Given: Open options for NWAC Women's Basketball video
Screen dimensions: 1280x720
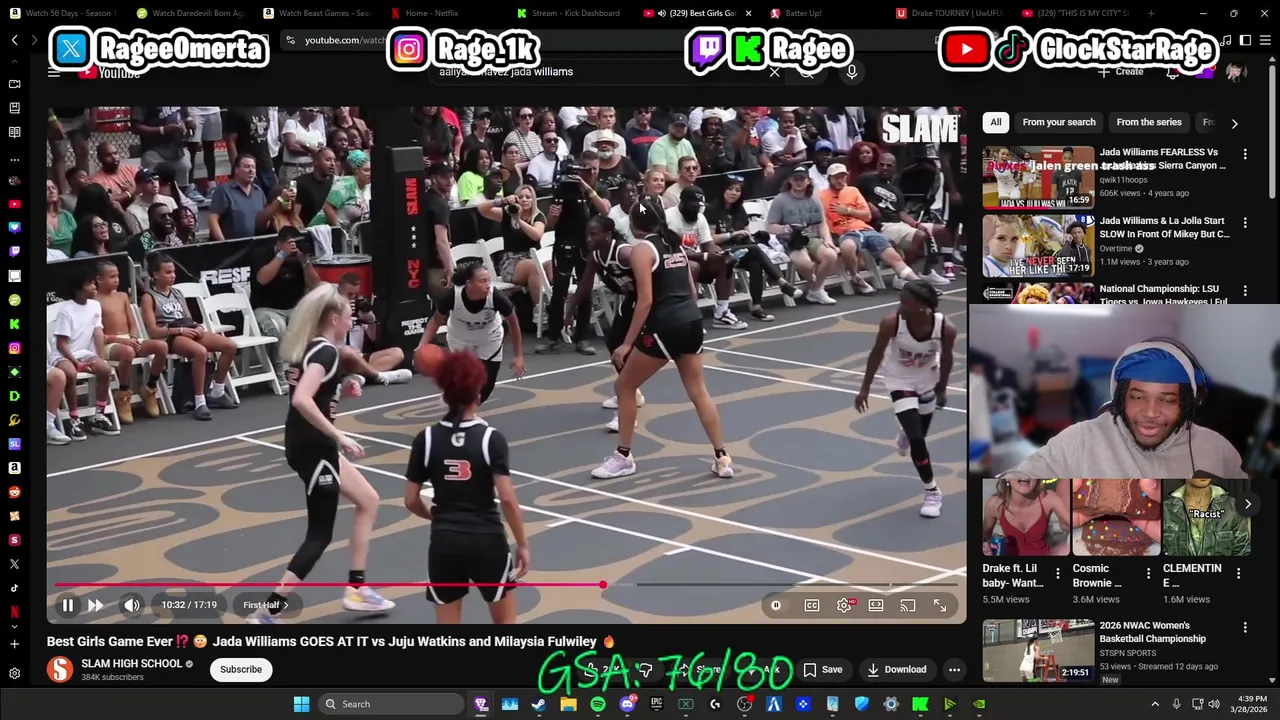Looking at the screenshot, I should click(1245, 628).
